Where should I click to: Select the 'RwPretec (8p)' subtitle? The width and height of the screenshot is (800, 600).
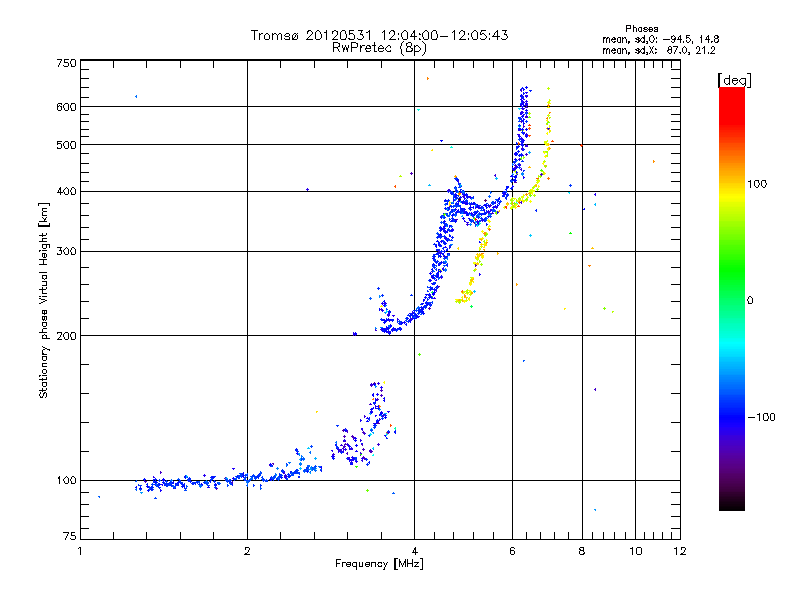pos(379,48)
